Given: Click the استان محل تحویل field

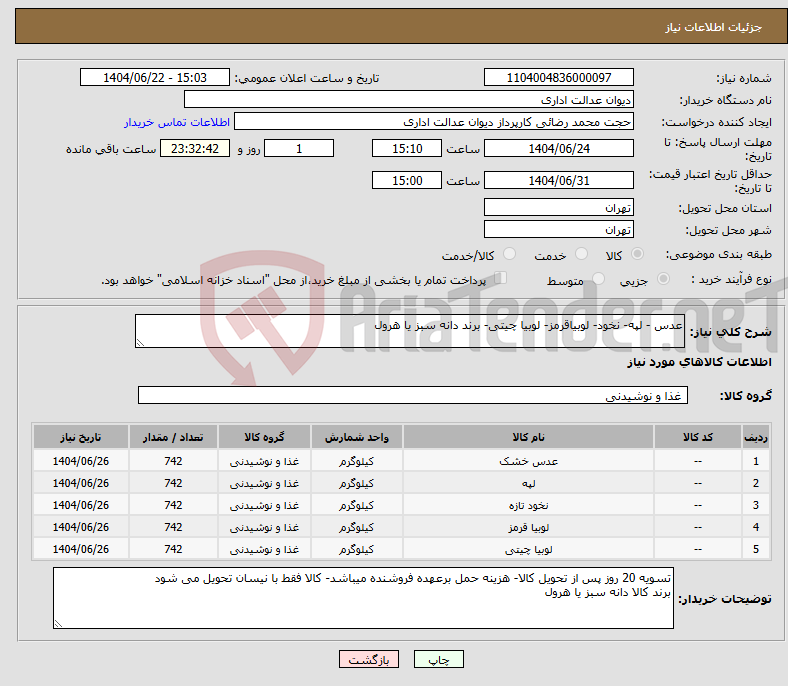Looking at the screenshot, I should (558, 208).
